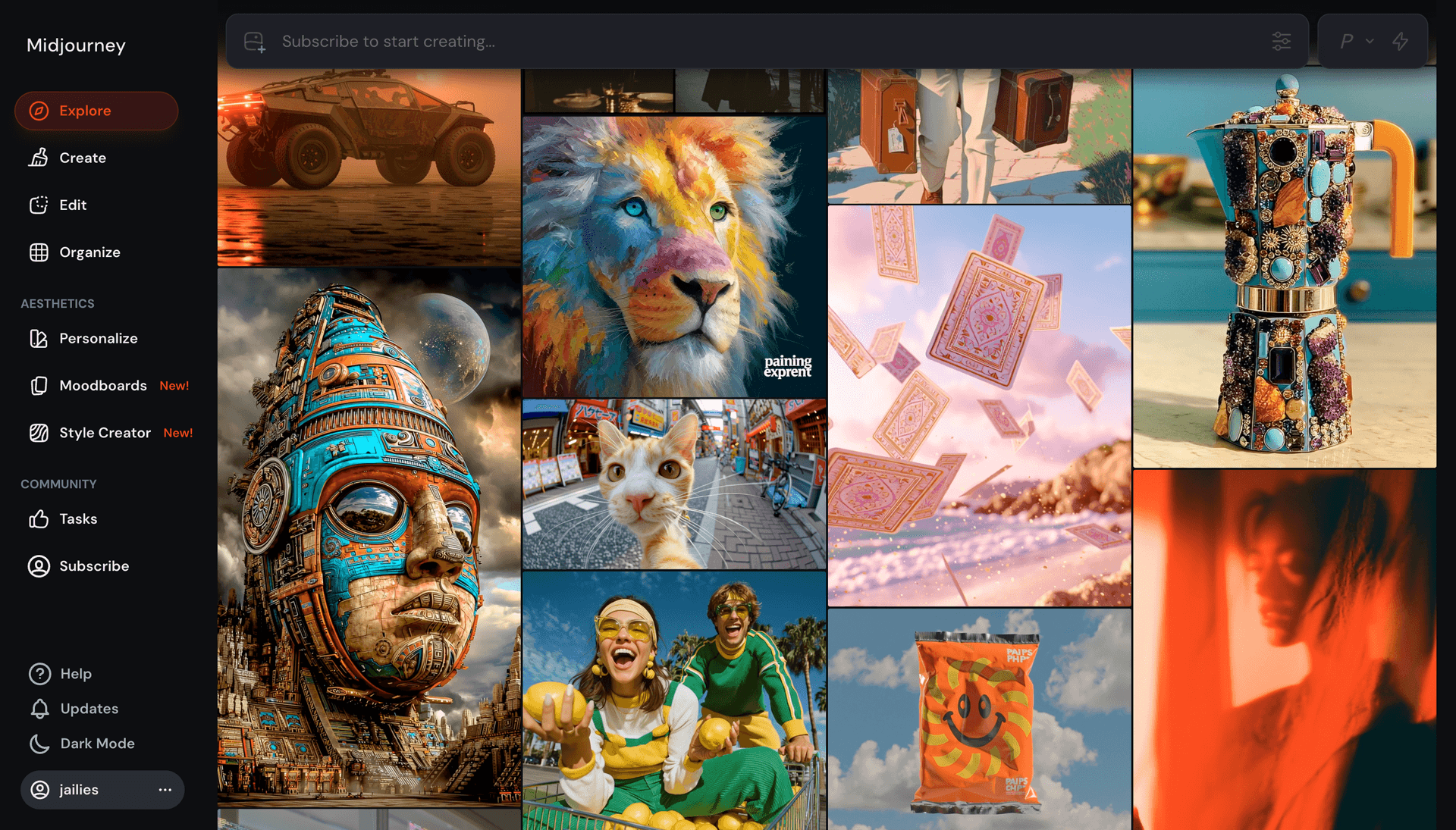This screenshot has height=830, width=1456.
Task: Click the Style Creator icon
Action: click(x=39, y=433)
